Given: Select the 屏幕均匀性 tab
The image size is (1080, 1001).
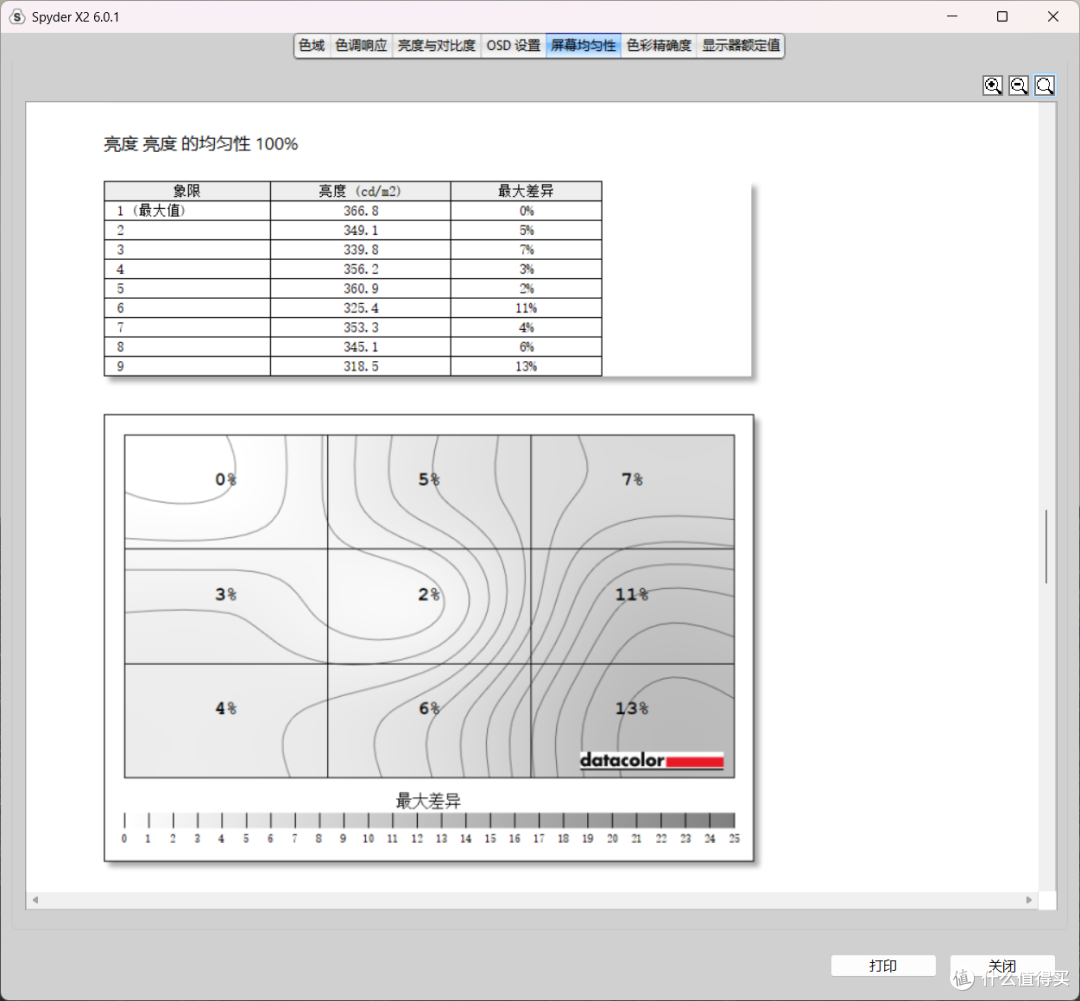Looking at the screenshot, I should [583, 45].
